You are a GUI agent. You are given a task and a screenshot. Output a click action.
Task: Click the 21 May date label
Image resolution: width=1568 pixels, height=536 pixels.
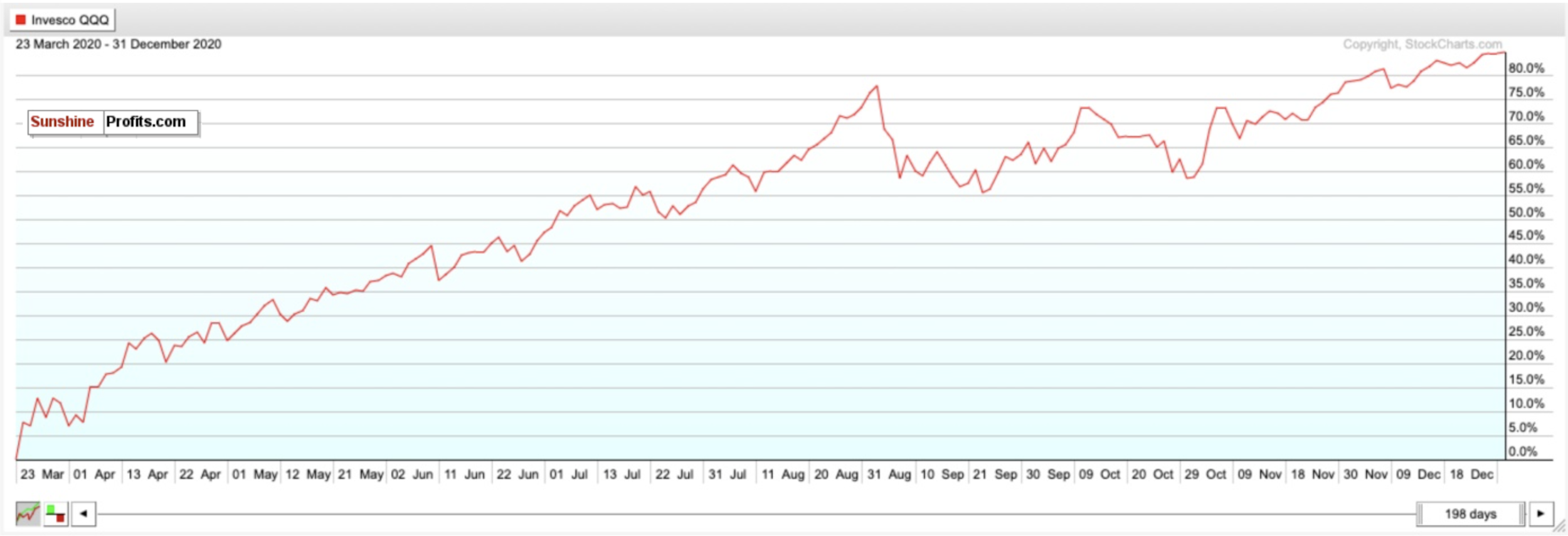[x=361, y=474]
